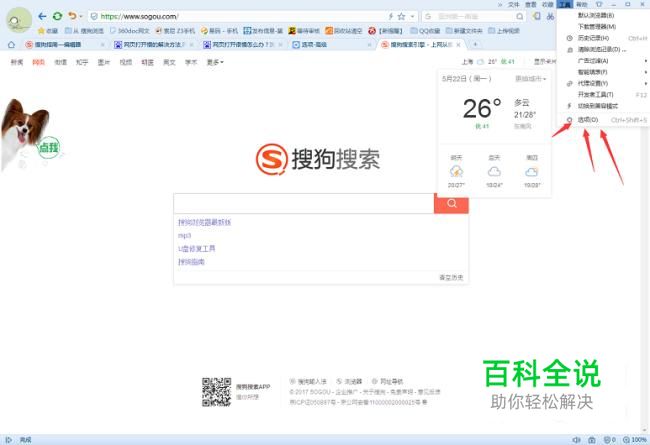Click the lightning speed-mode icon in address bar
The width and height of the screenshot is (650, 445).
(x=390, y=16)
